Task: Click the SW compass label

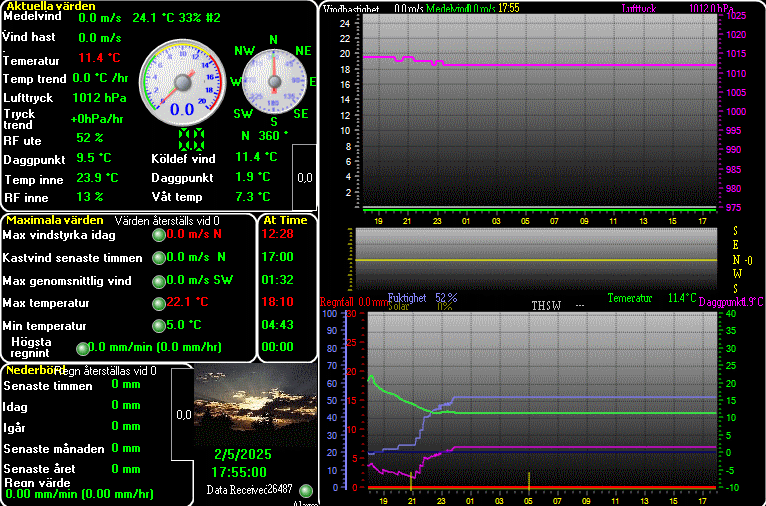Action: tap(243, 114)
